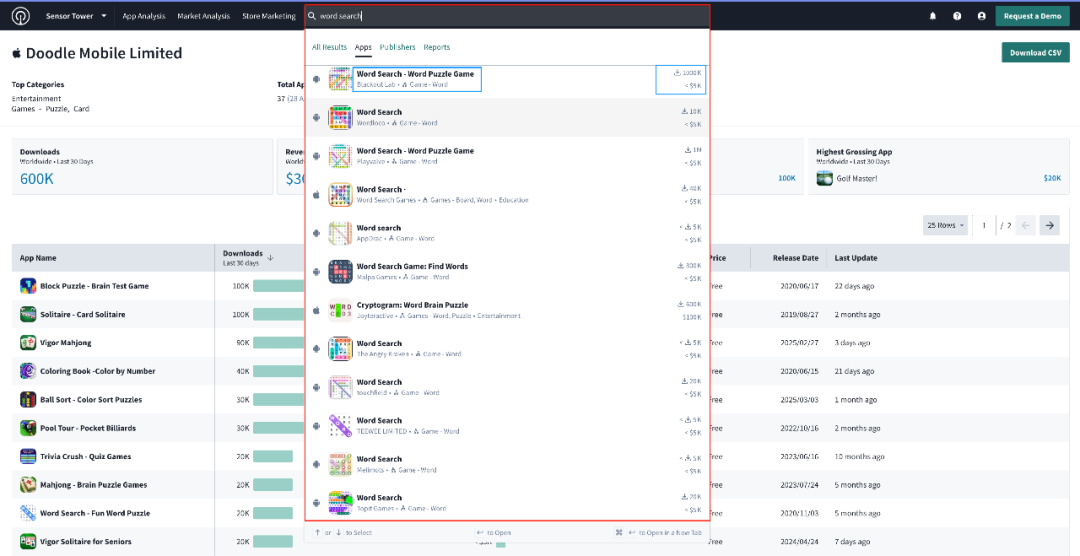Open the notifications bell
The width and height of the screenshot is (1080, 556).
click(933, 16)
